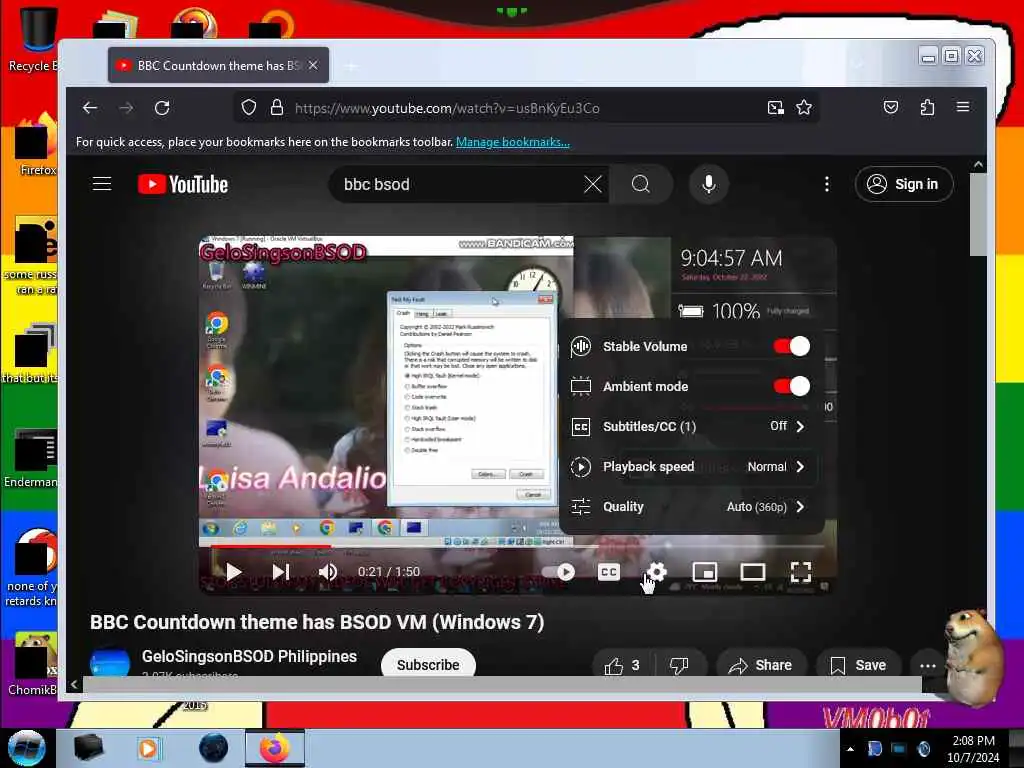Like the video thumbs up

[x=622, y=665]
